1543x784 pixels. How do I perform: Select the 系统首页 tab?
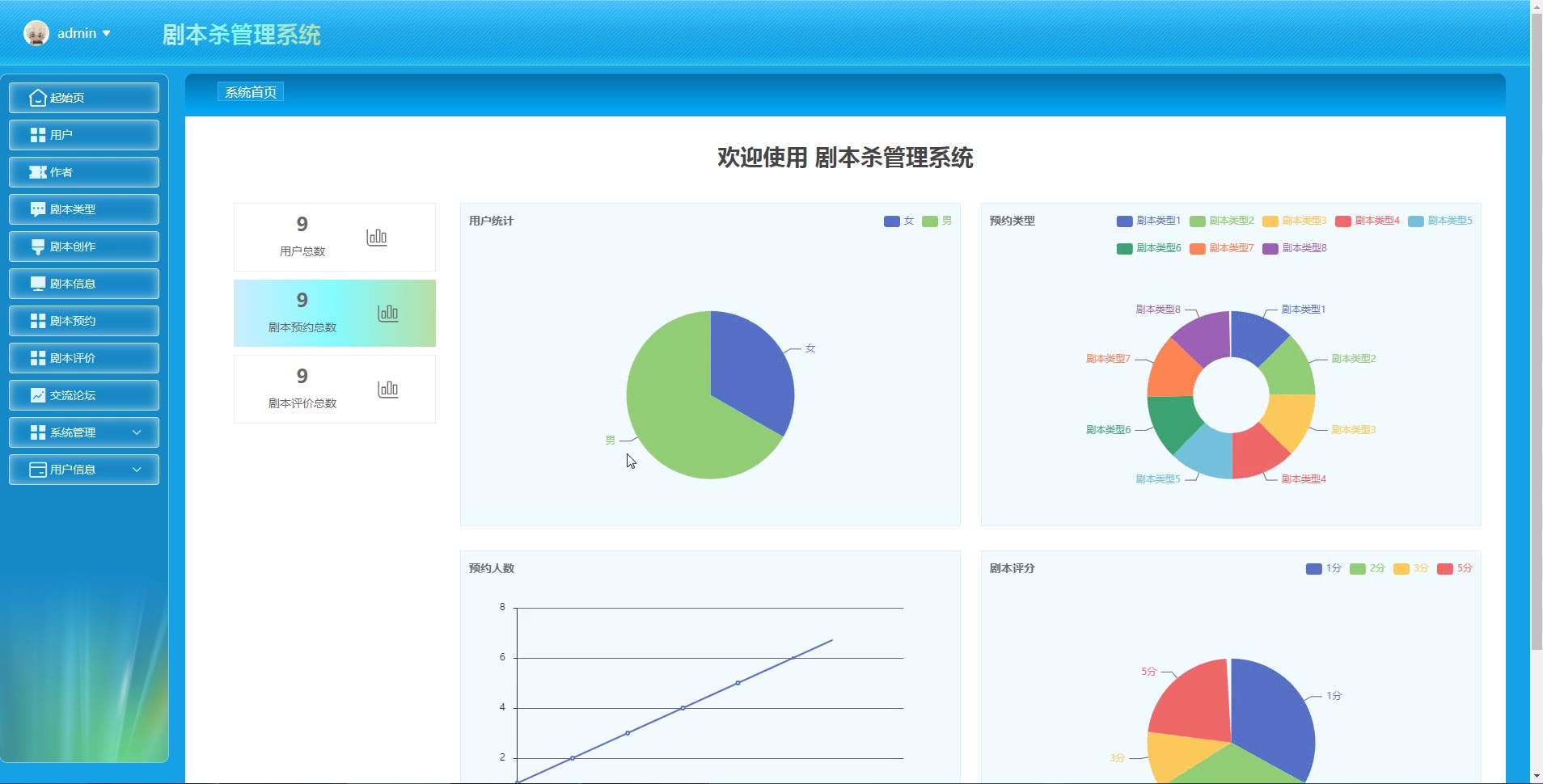pyautogui.click(x=251, y=92)
